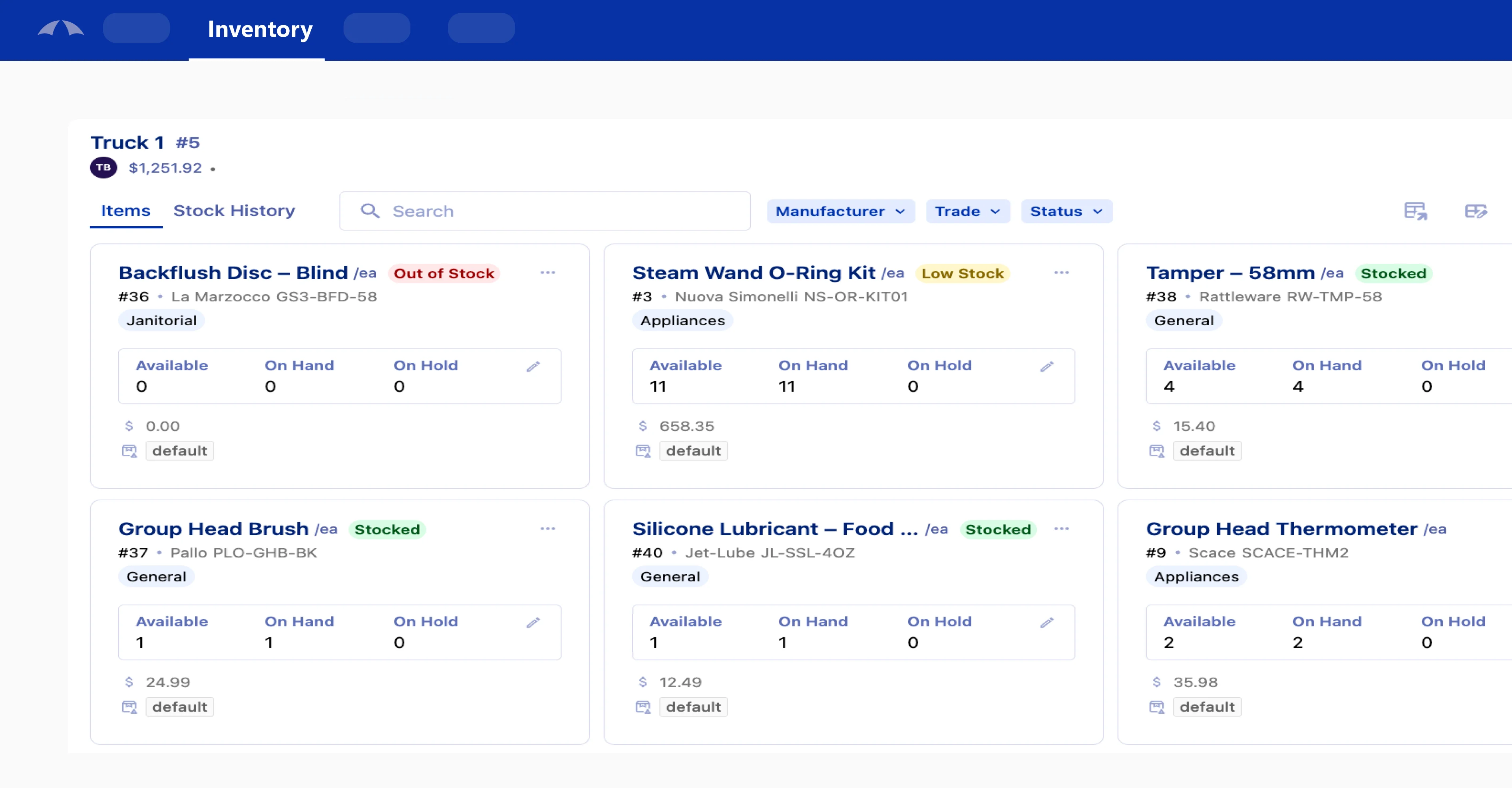The width and height of the screenshot is (1512, 788).
Task: Edit quantities for Steam Wand O-Ring Kit
Action: pyautogui.click(x=1046, y=366)
